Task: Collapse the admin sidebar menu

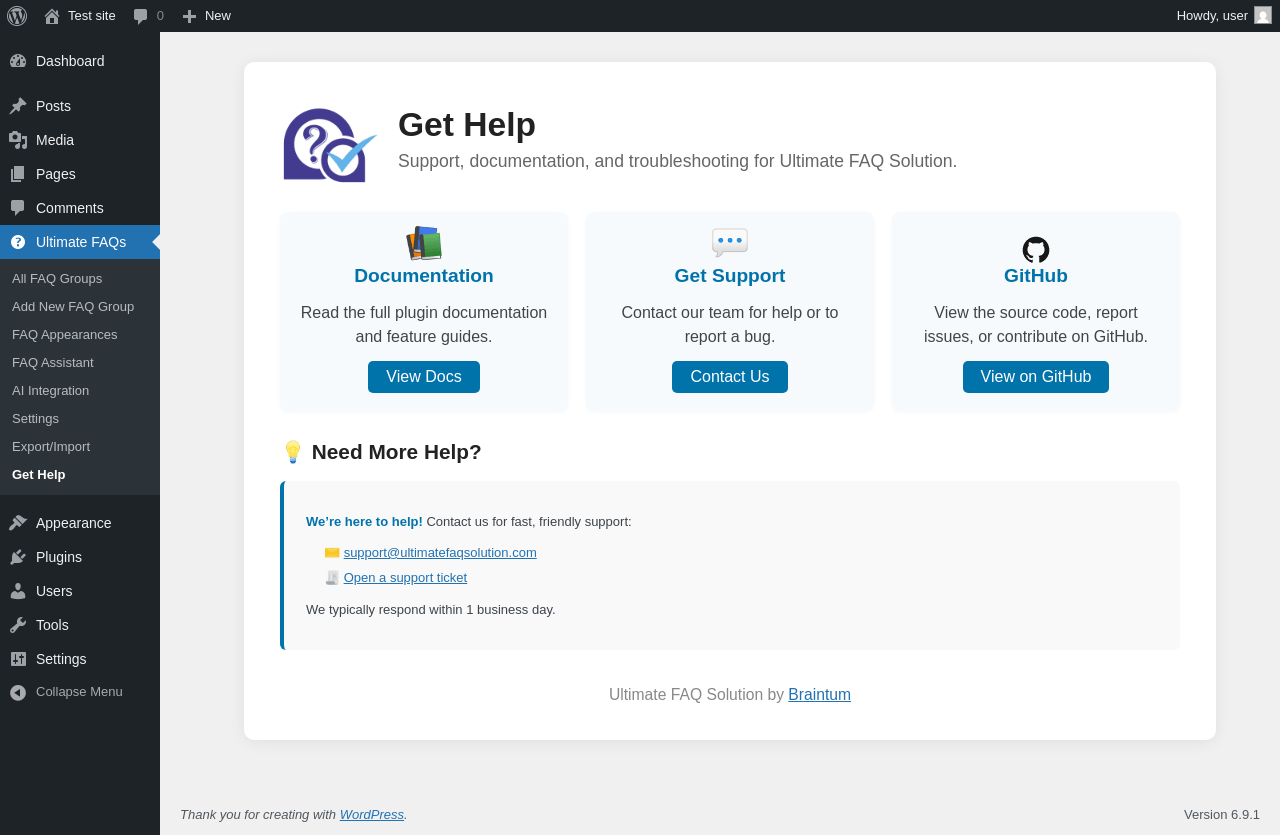Action: pos(80,692)
